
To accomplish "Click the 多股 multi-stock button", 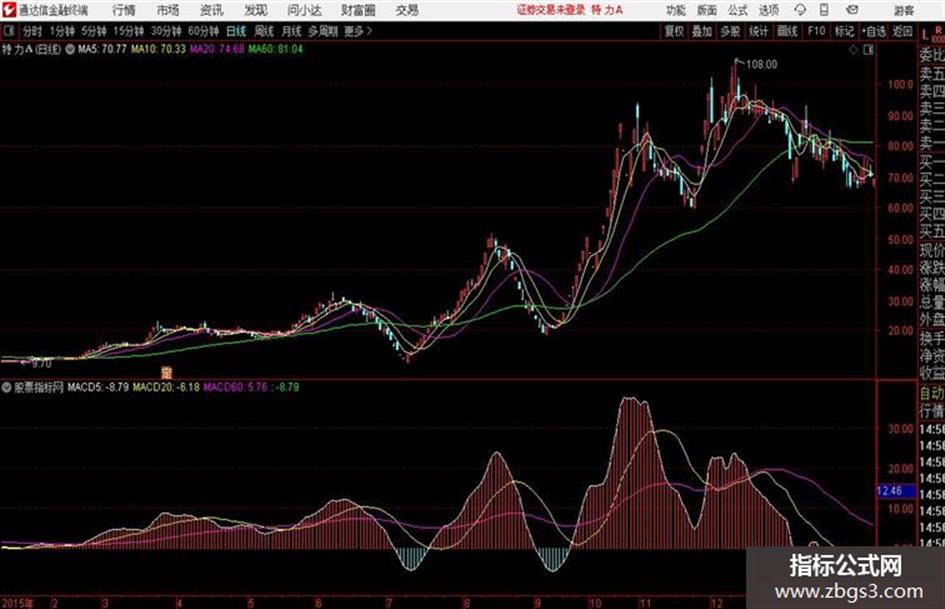I will (730, 31).
